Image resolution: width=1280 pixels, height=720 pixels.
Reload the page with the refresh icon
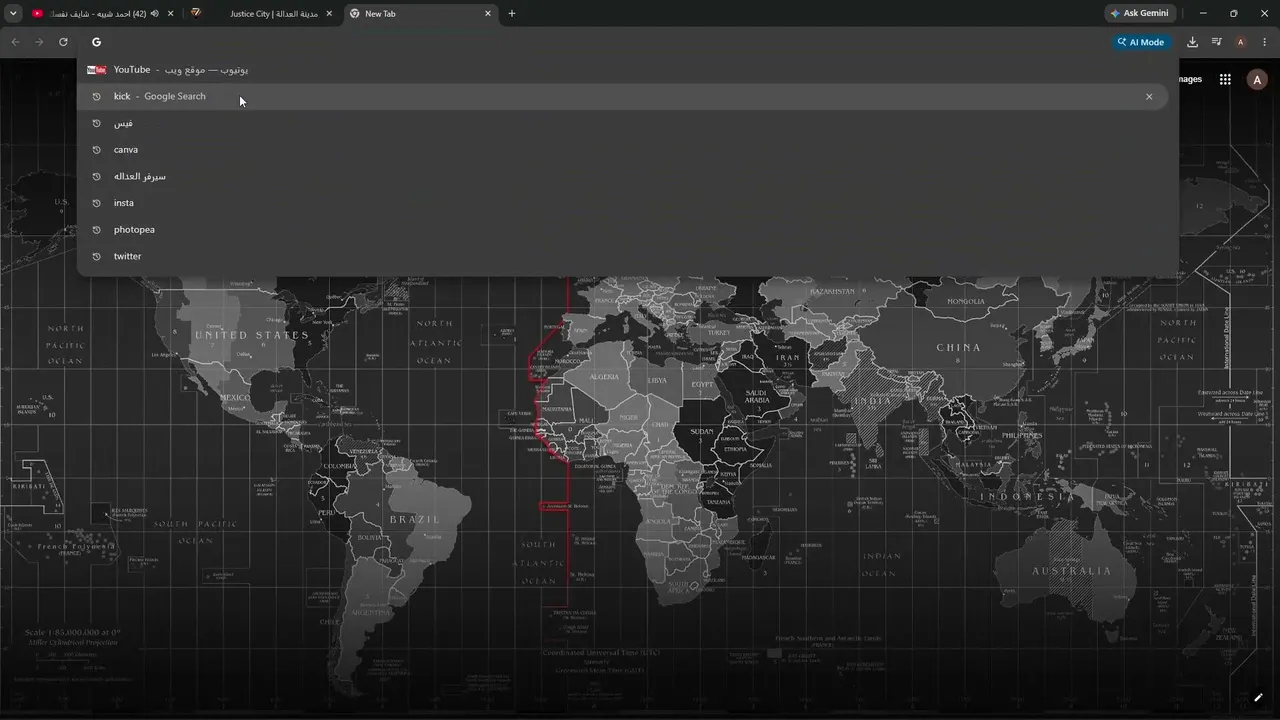tap(63, 42)
